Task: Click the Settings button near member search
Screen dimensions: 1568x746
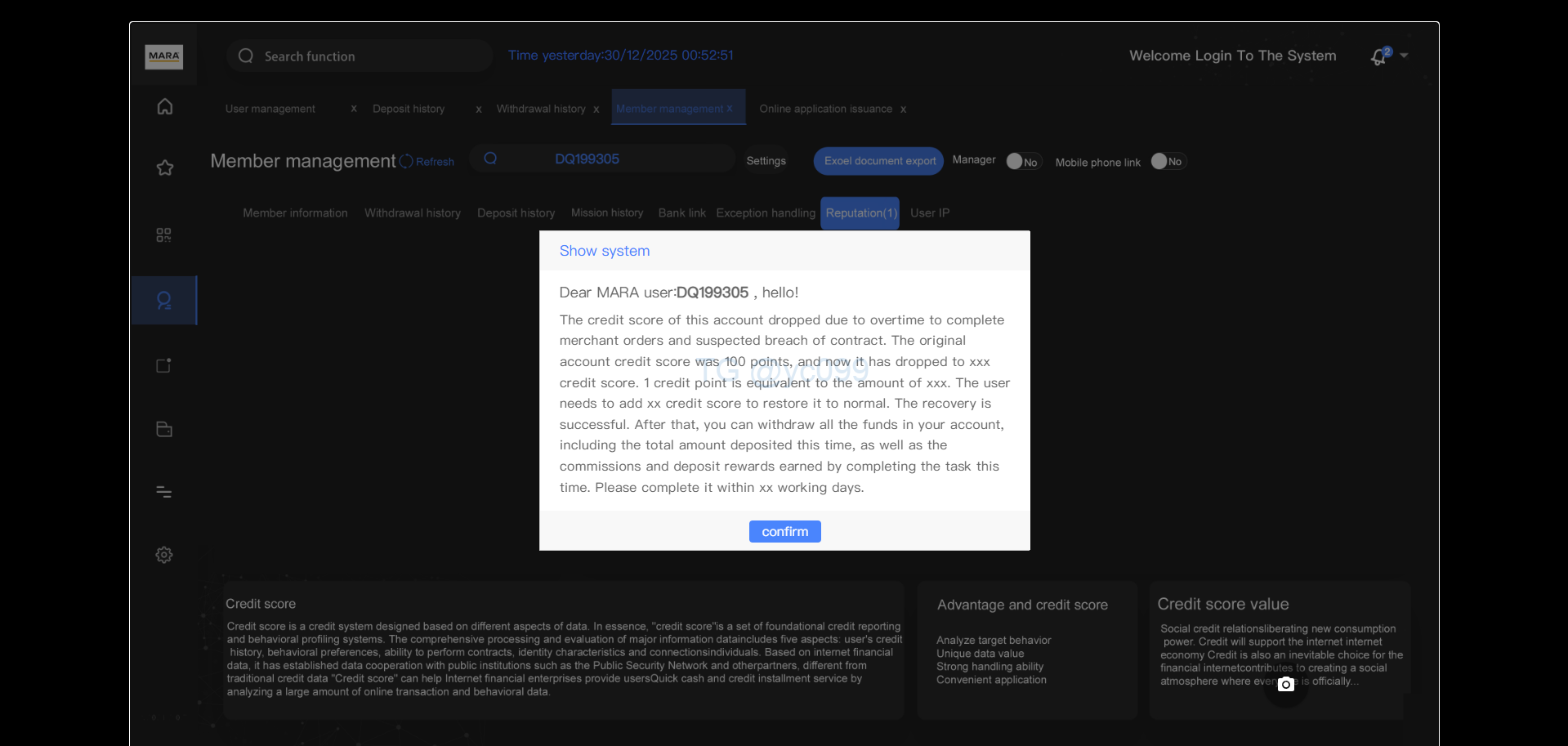Action: point(766,161)
